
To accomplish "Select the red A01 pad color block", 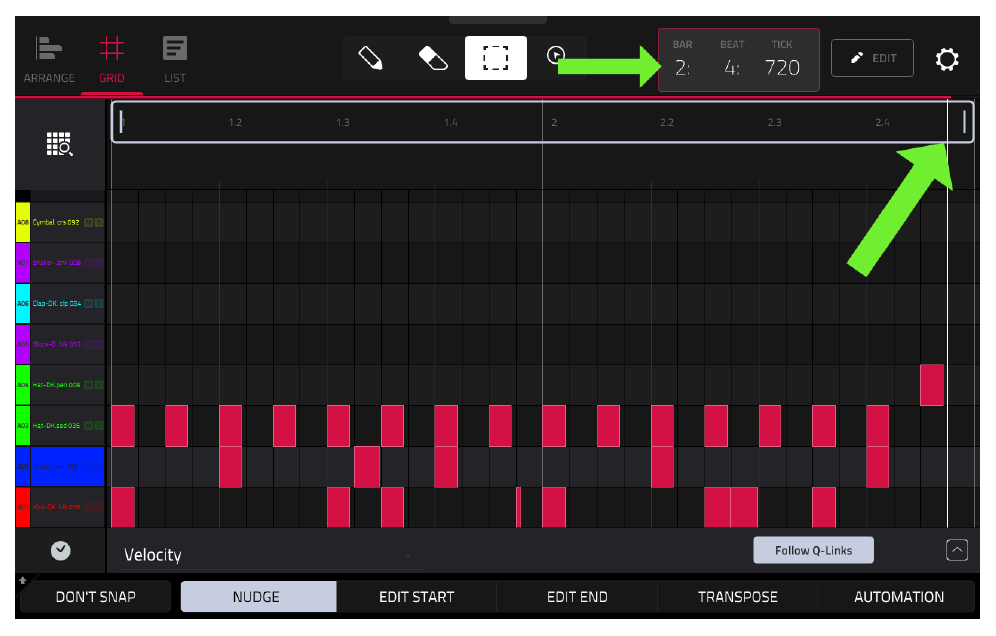I will pyautogui.click(x=23, y=507).
